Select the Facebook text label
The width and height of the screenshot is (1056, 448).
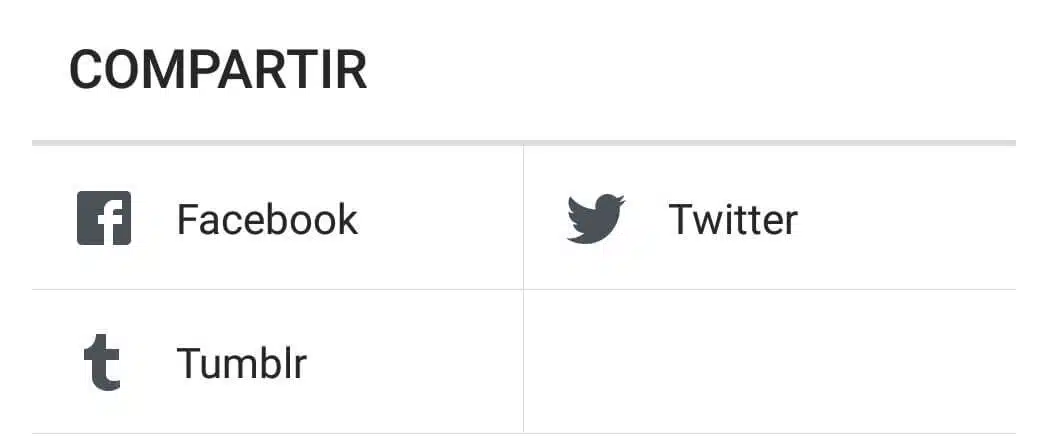[x=267, y=219]
